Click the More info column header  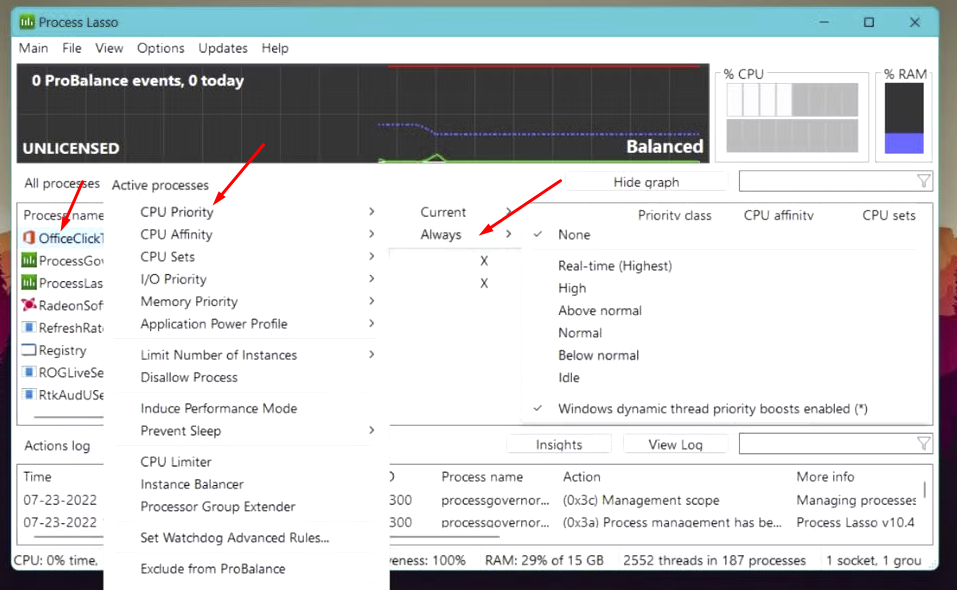(x=825, y=477)
